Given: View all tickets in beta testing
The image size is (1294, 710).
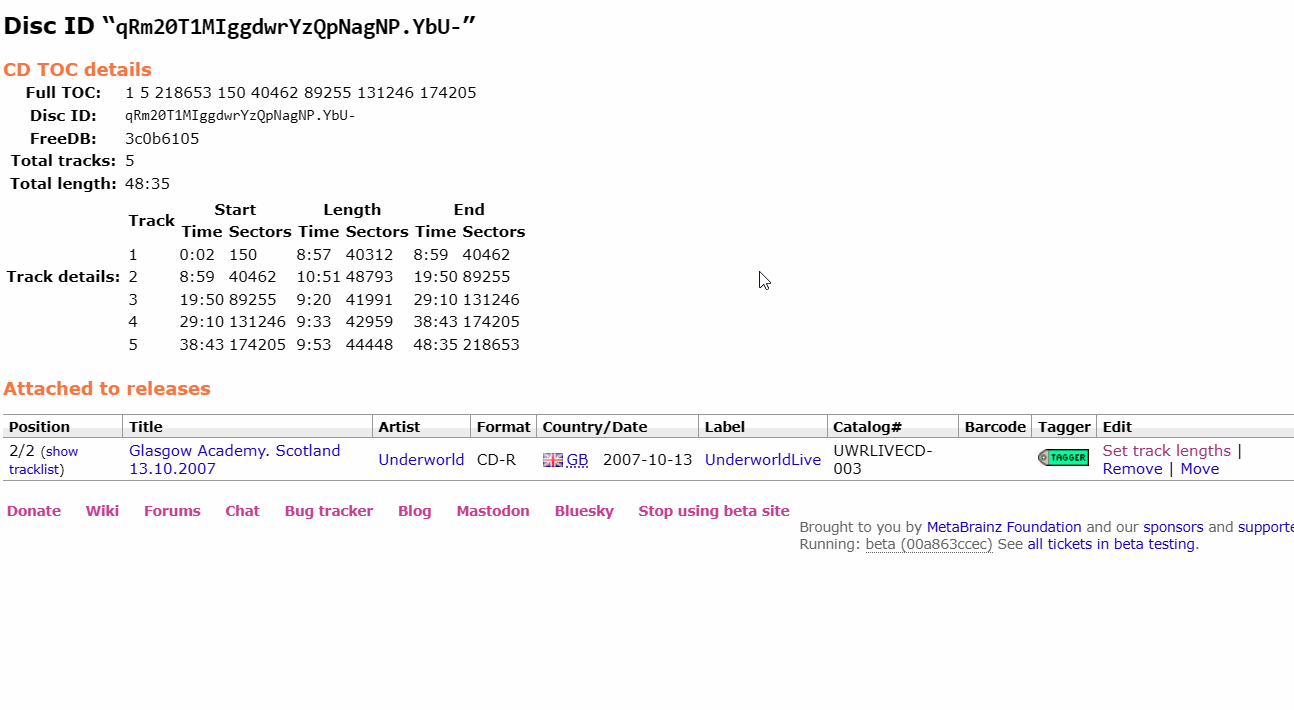Looking at the screenshot, I should (1110, 544).
